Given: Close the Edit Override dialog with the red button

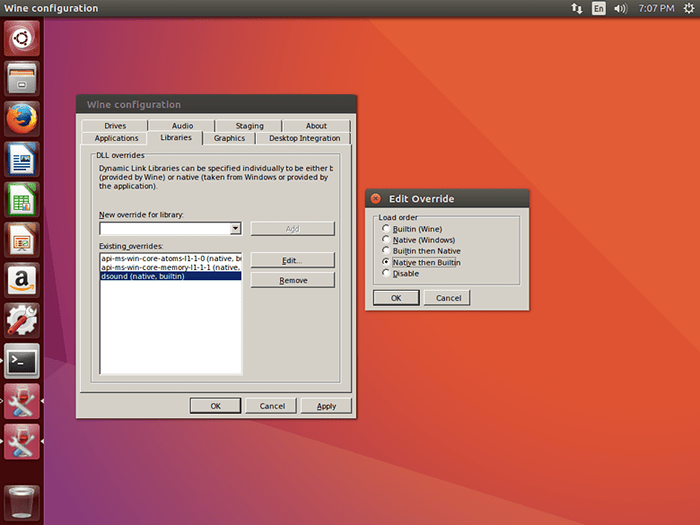Looking at the screenshot, I should pos(376,199).
